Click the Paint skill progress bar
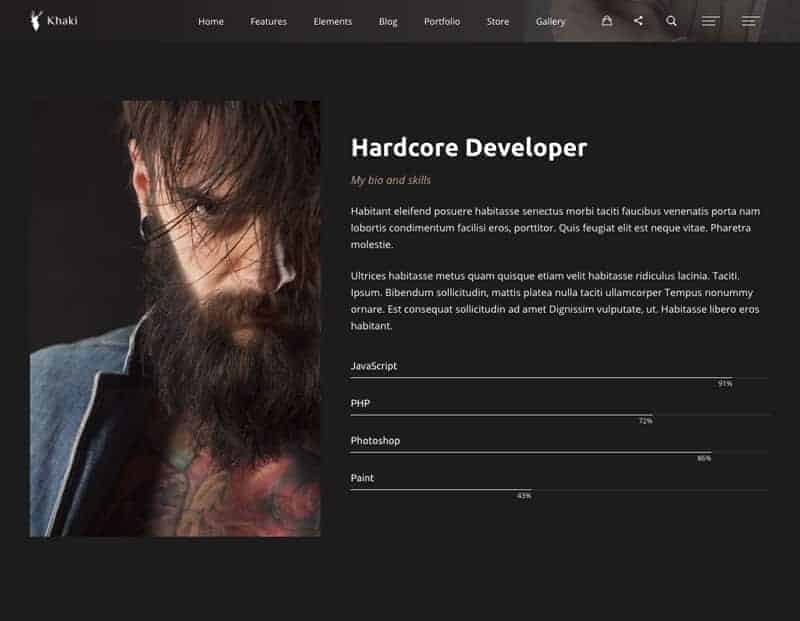The height and width of the screenshot is (621, 800). coord(440,490)
